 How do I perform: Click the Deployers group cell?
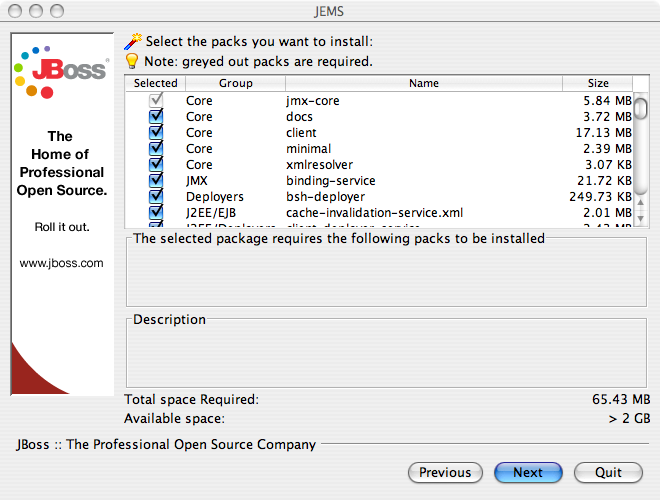pos(215,197)
